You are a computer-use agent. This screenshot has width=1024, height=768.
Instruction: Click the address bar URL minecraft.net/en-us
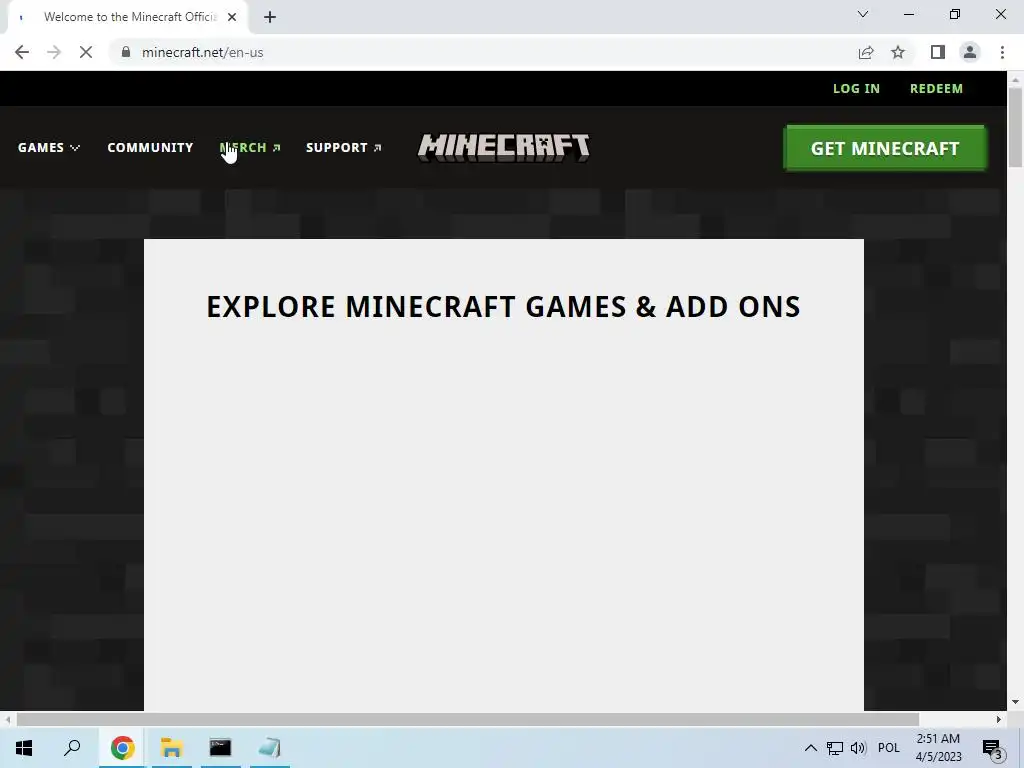[202, 52]
